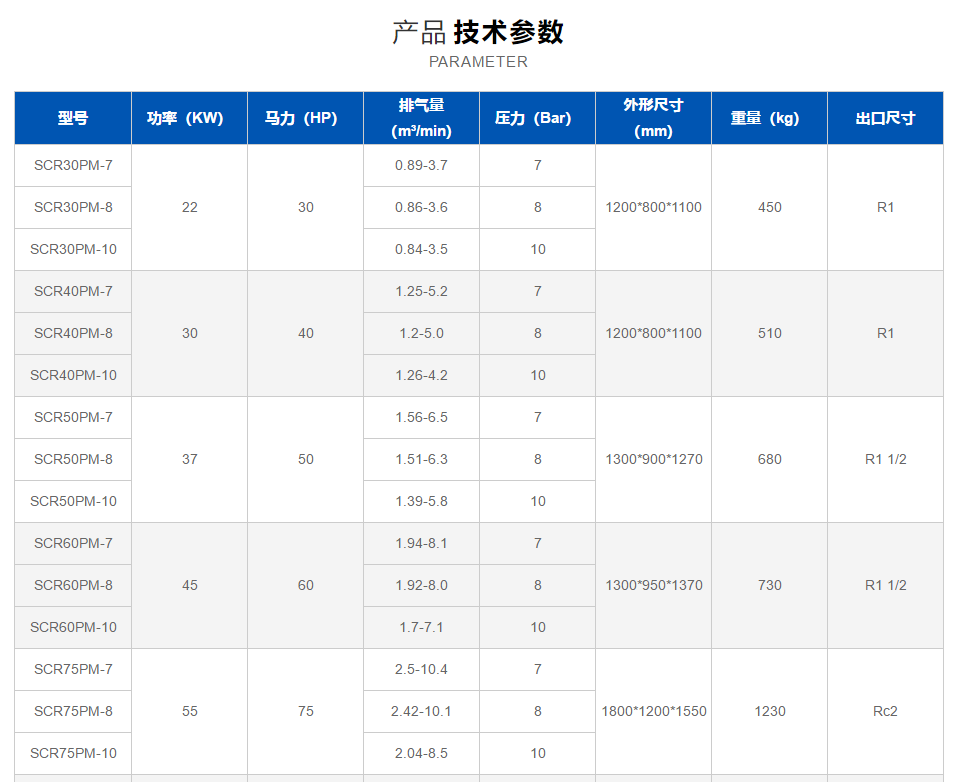
Task: Click the Rc2 outlet size cell
Action: [885, 711]
